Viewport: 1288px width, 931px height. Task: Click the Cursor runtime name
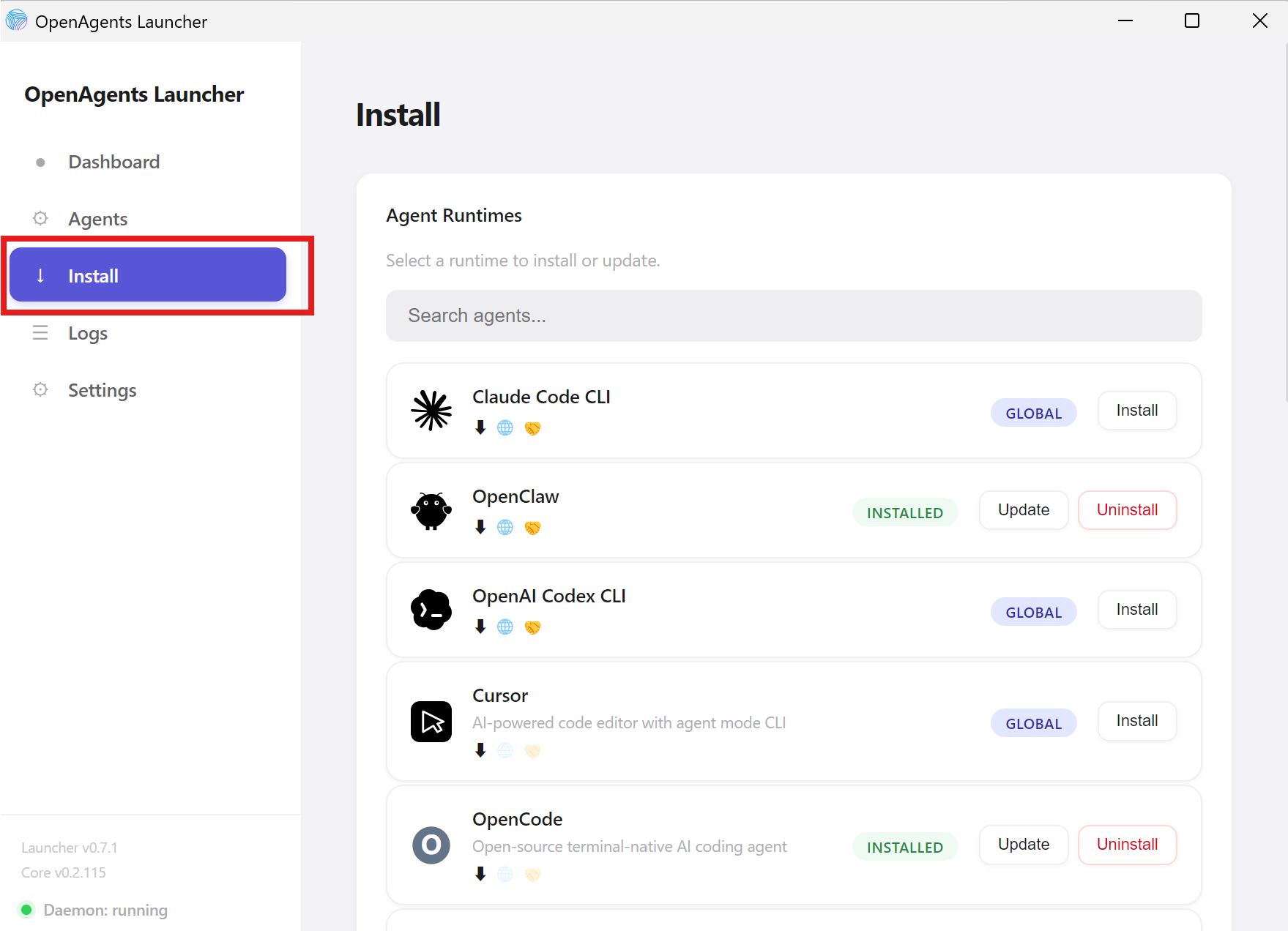click(x=500, y=695)
